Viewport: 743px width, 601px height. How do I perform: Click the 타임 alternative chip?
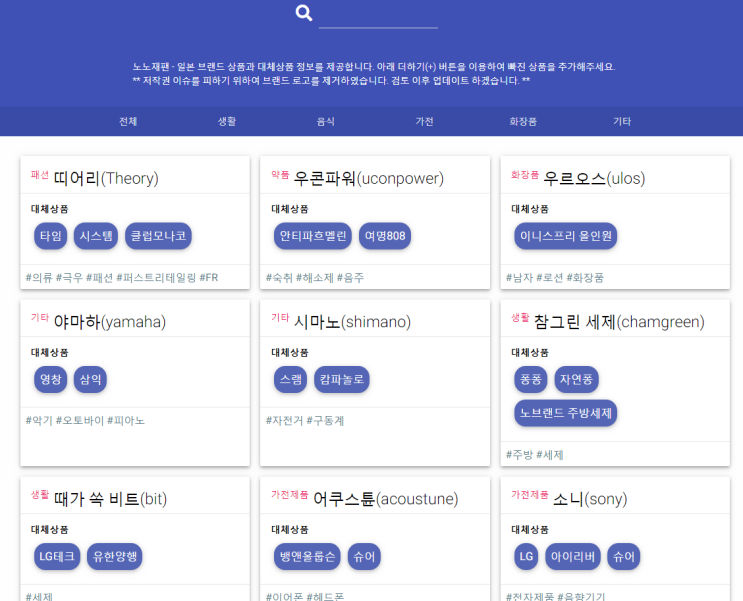(x=51, y=236)
